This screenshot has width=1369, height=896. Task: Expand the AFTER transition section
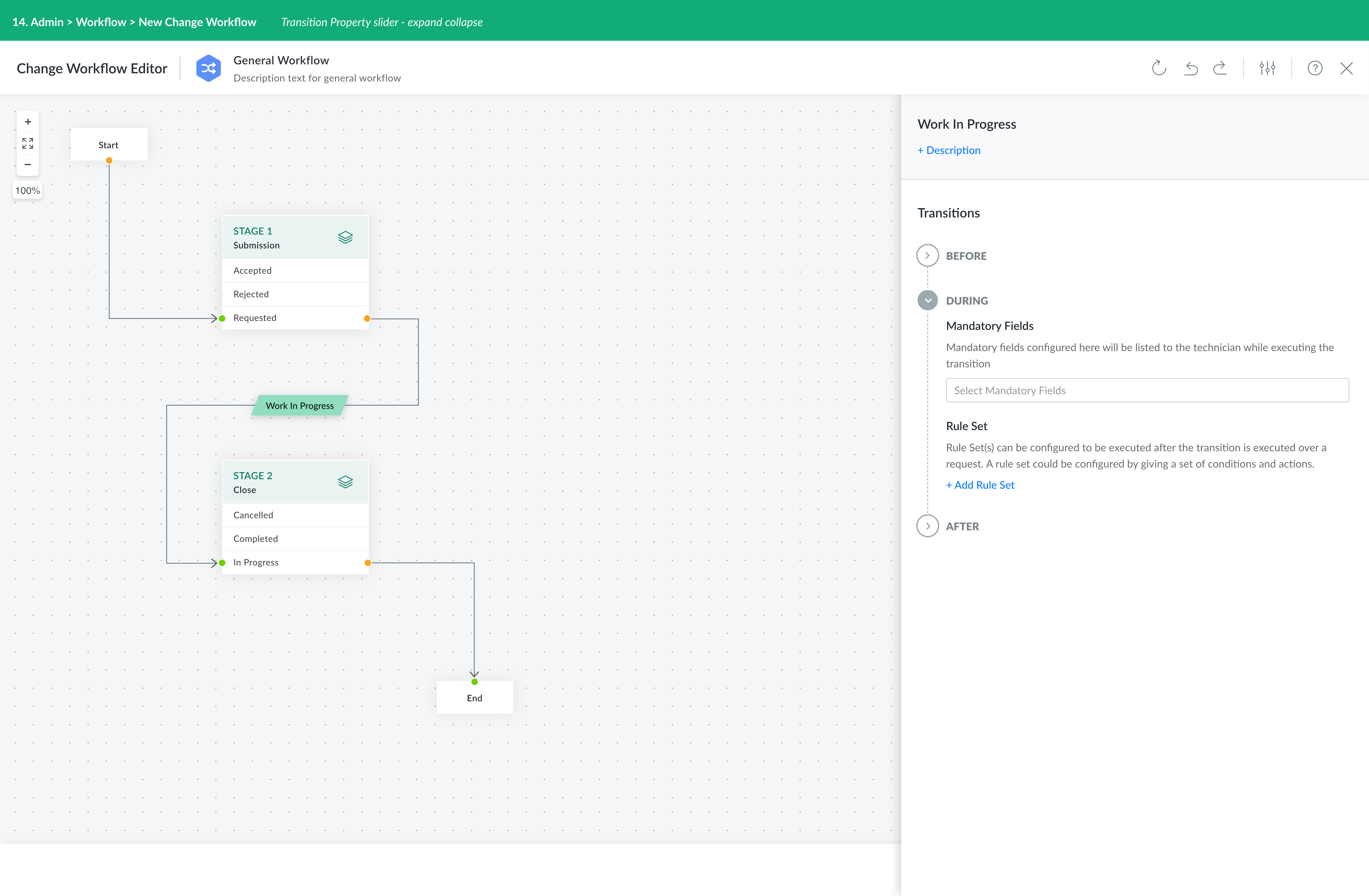927,526
